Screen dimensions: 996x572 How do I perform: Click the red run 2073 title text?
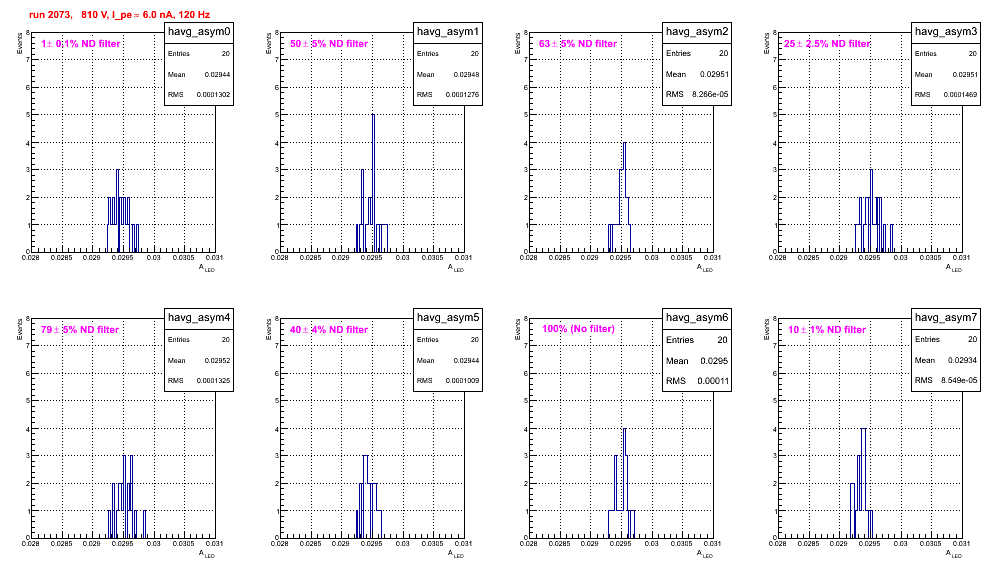coord(119,15)
